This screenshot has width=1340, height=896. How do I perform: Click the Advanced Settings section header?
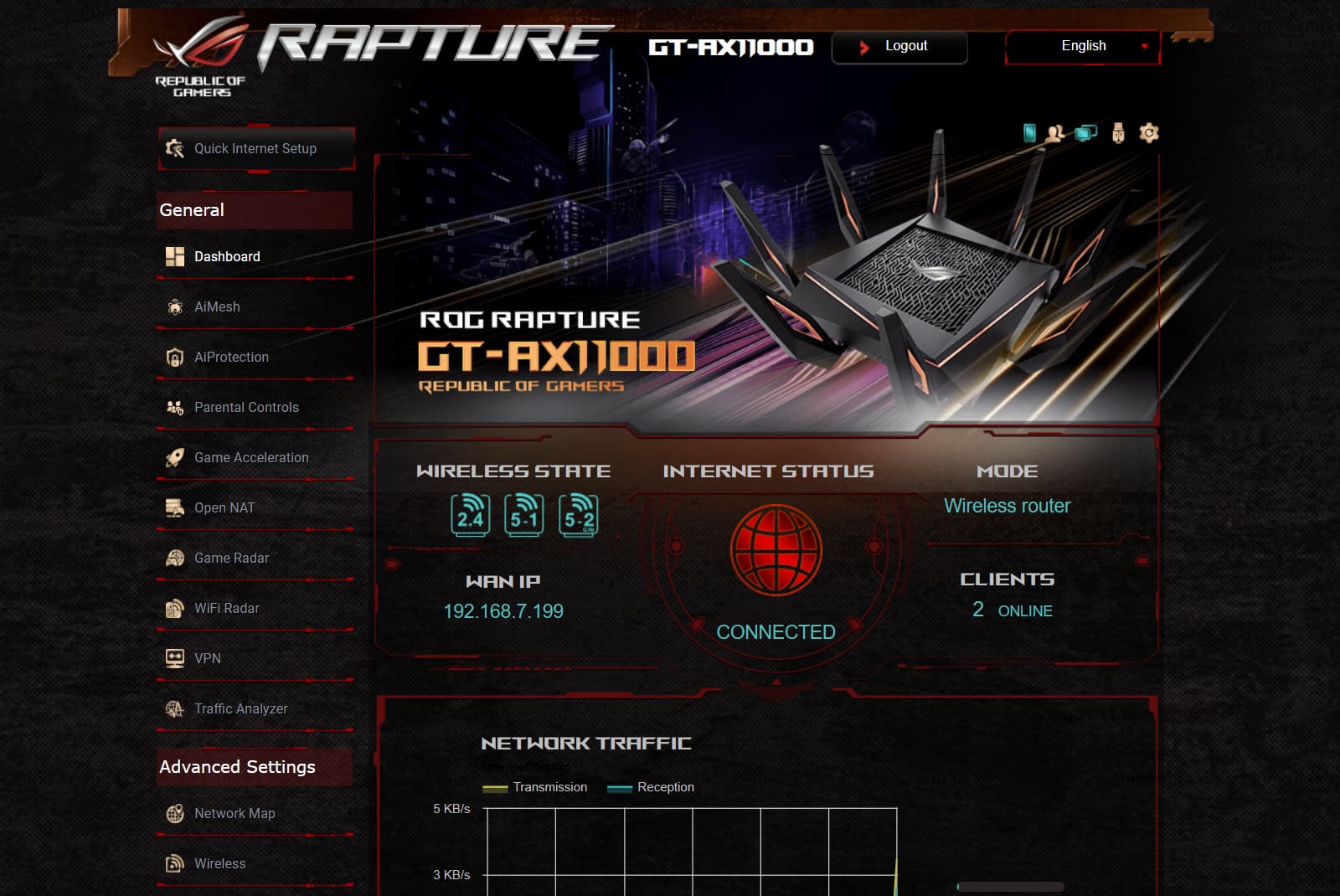tap(255, 767)
